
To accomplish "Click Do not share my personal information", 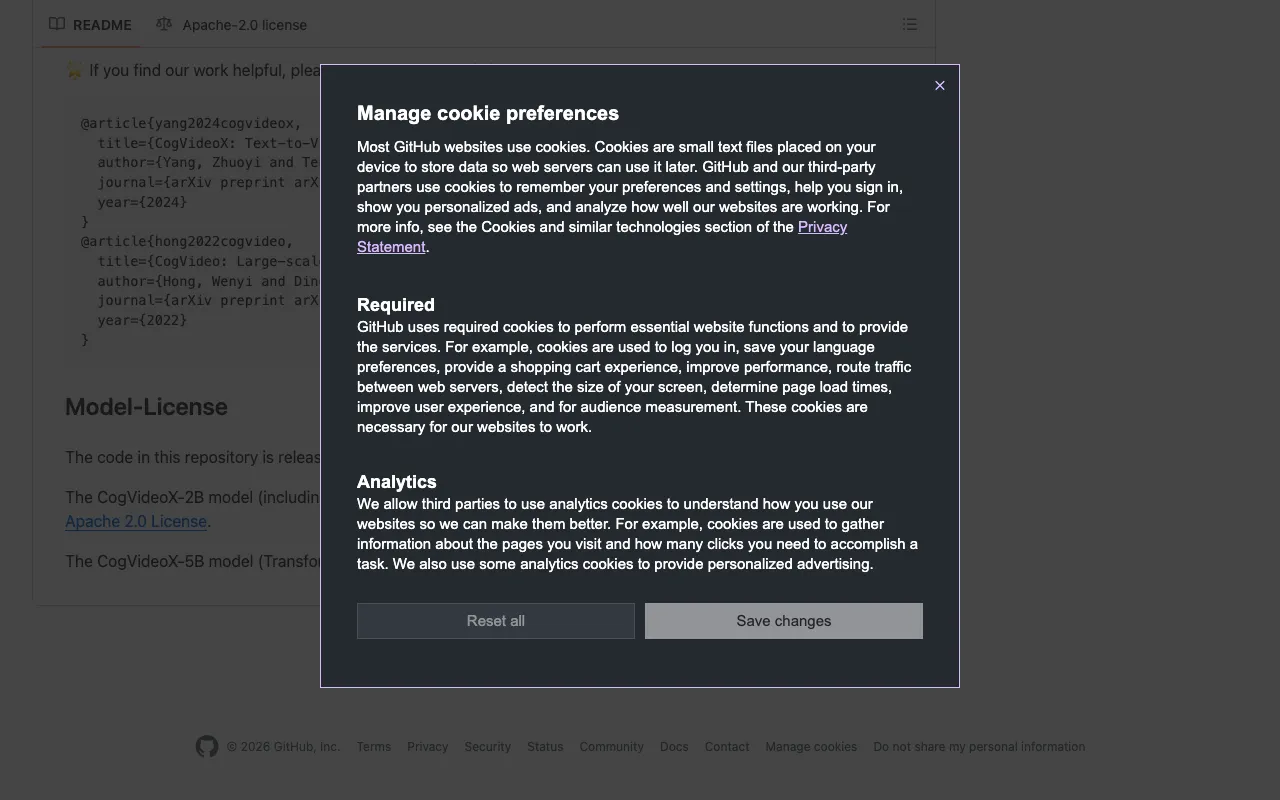I will point(979,747).
